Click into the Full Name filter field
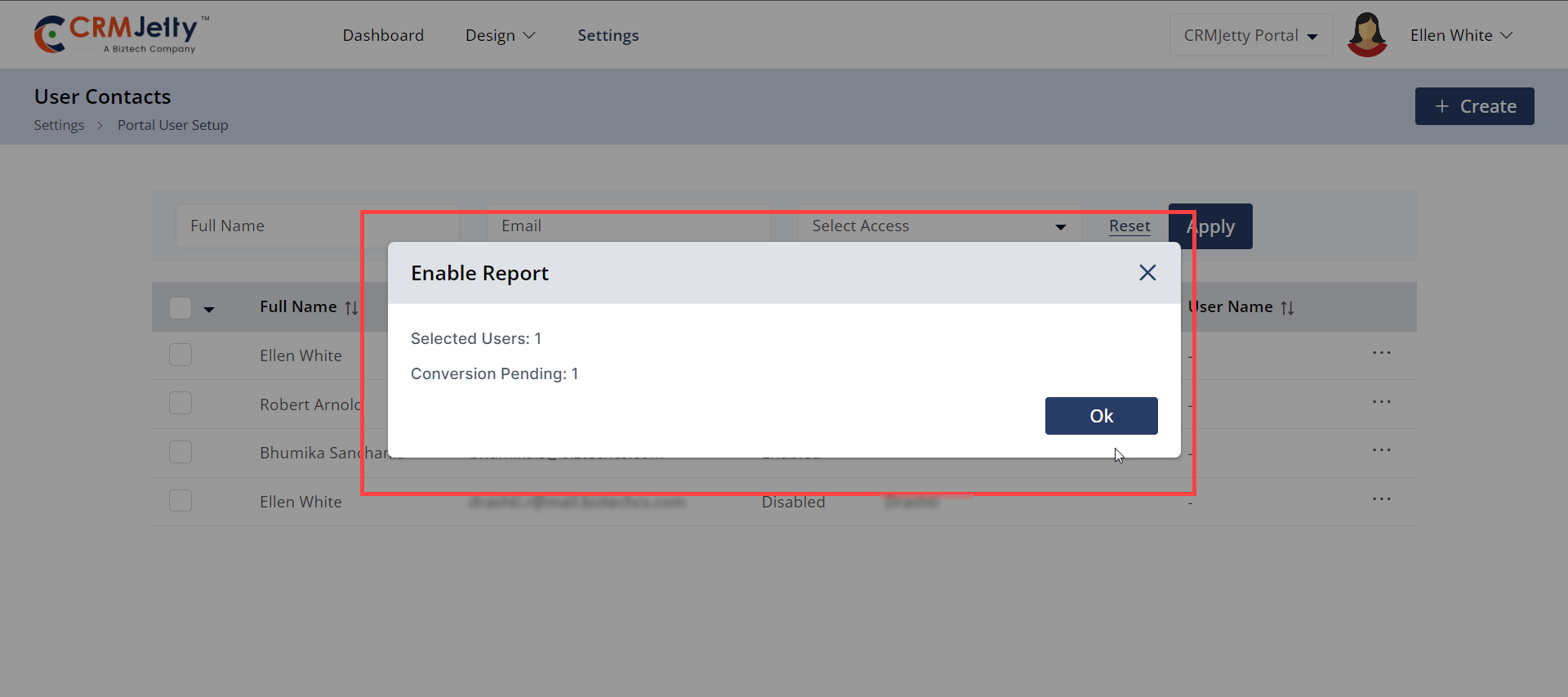The image size is (1568, 697). 269,226
